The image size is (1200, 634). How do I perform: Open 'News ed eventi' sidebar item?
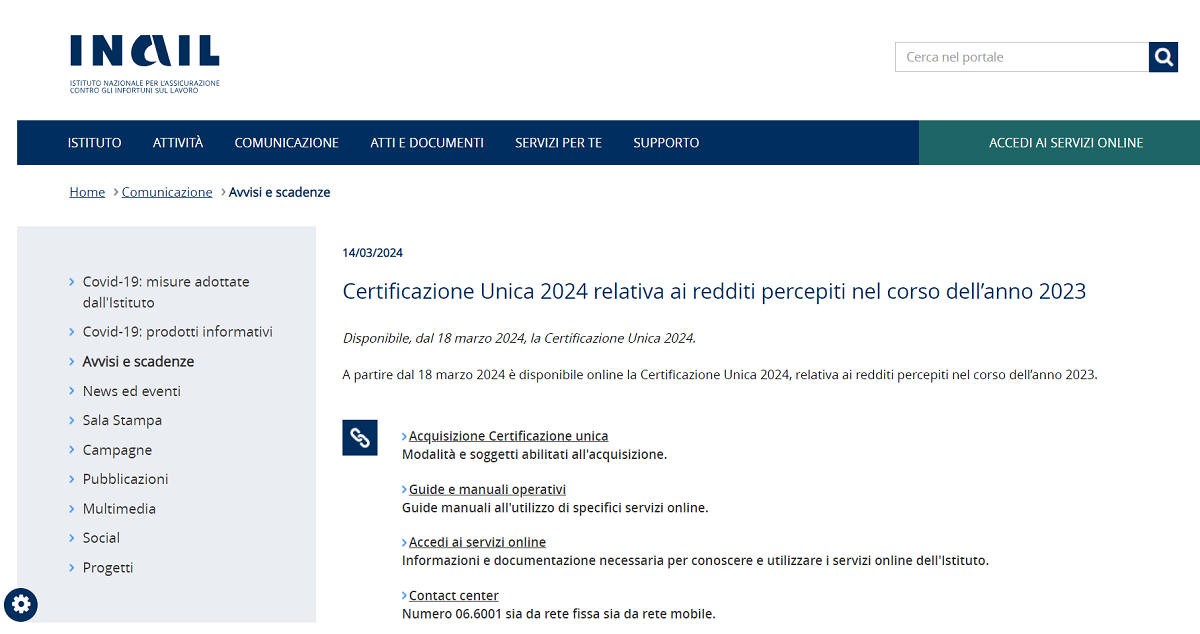coord(132,391)
